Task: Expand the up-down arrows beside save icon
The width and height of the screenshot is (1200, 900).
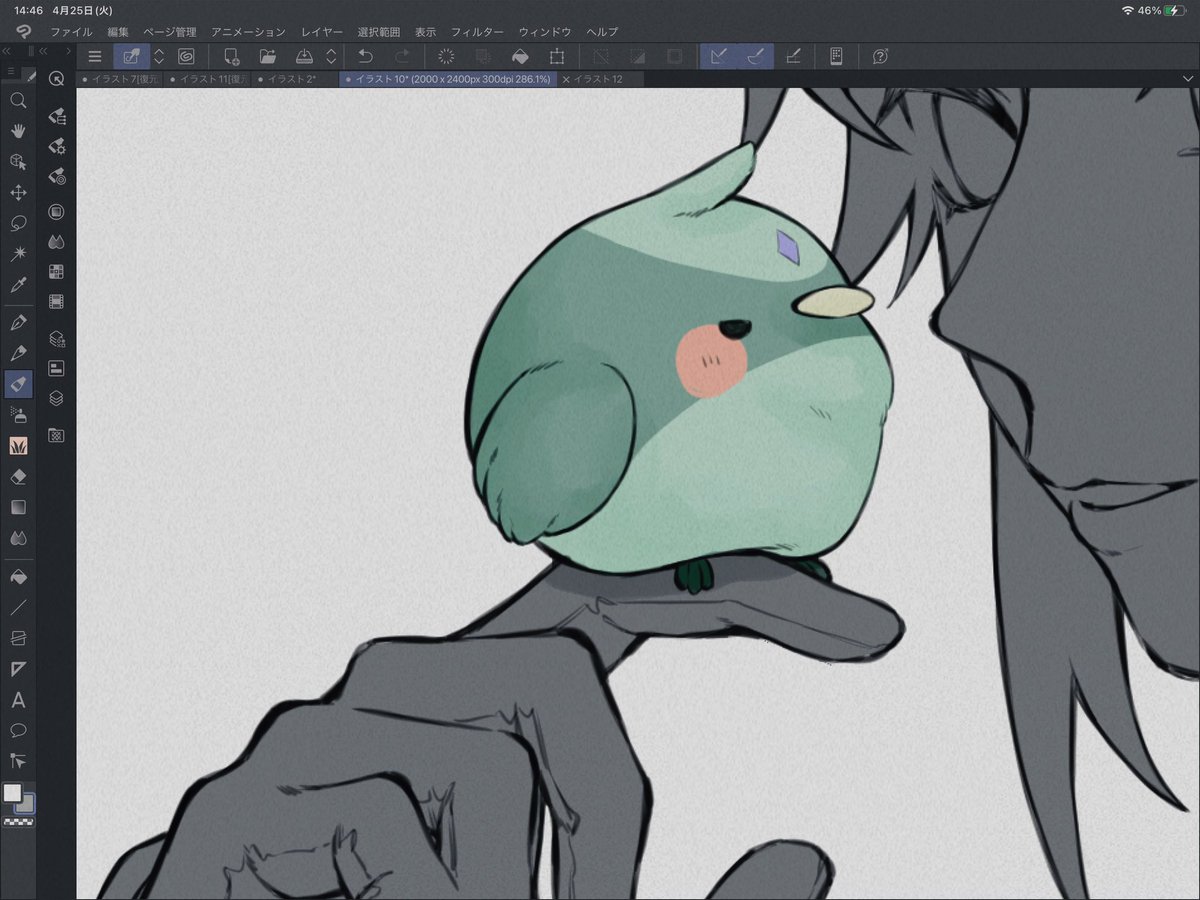Action: [x=331, y=57]
